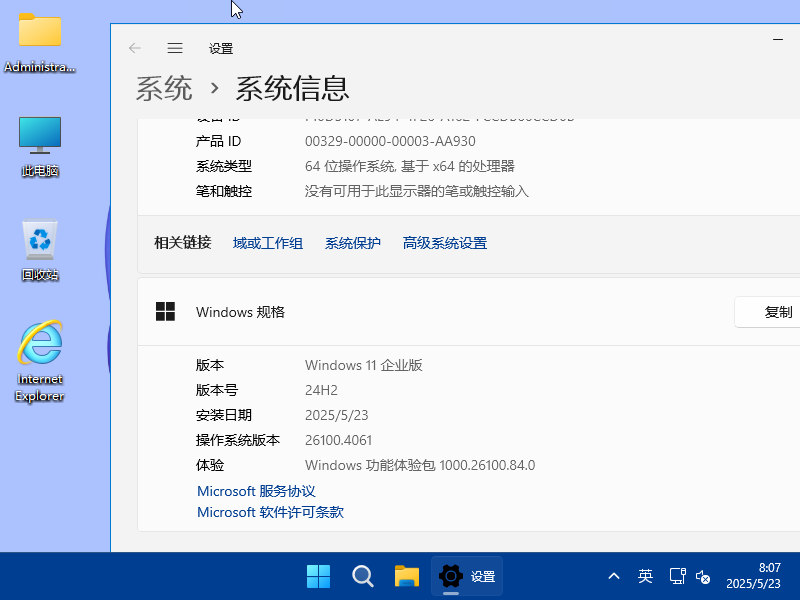800x600 pixels.
Task: Open the muted volume tray icon
Action: pos(703,577)
